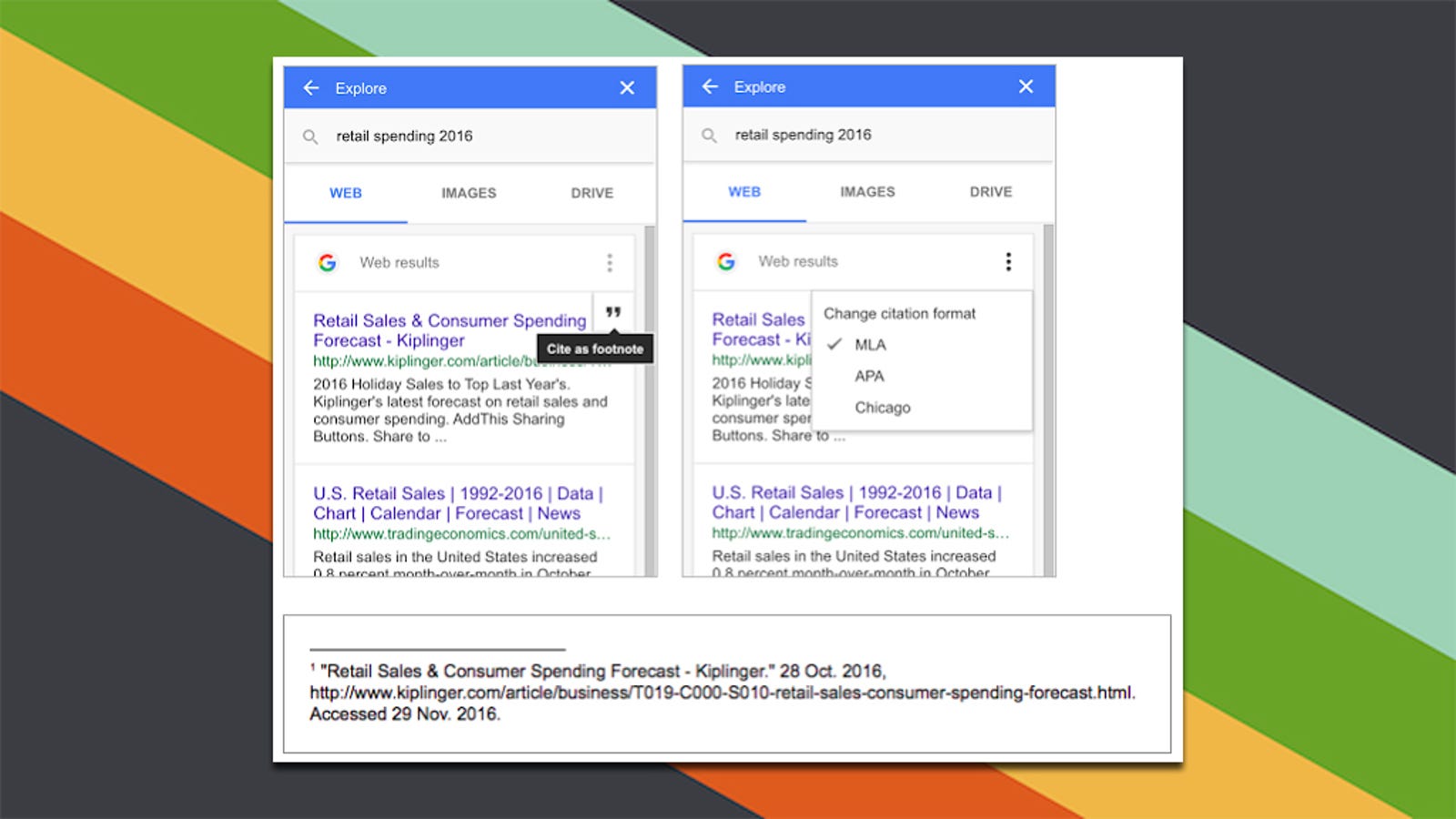This screenshot has height=819, width=1456.
Task: Click "Web results" label in left panel
Action: click(399, 263)
